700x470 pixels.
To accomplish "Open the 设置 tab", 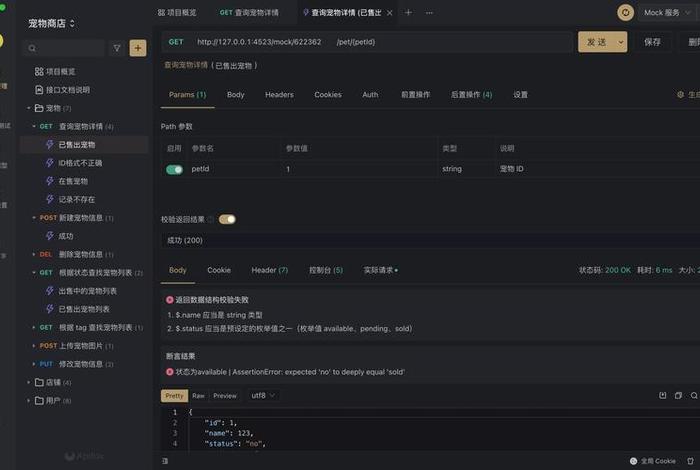I will pyautogui.click(x=520, y=95).
